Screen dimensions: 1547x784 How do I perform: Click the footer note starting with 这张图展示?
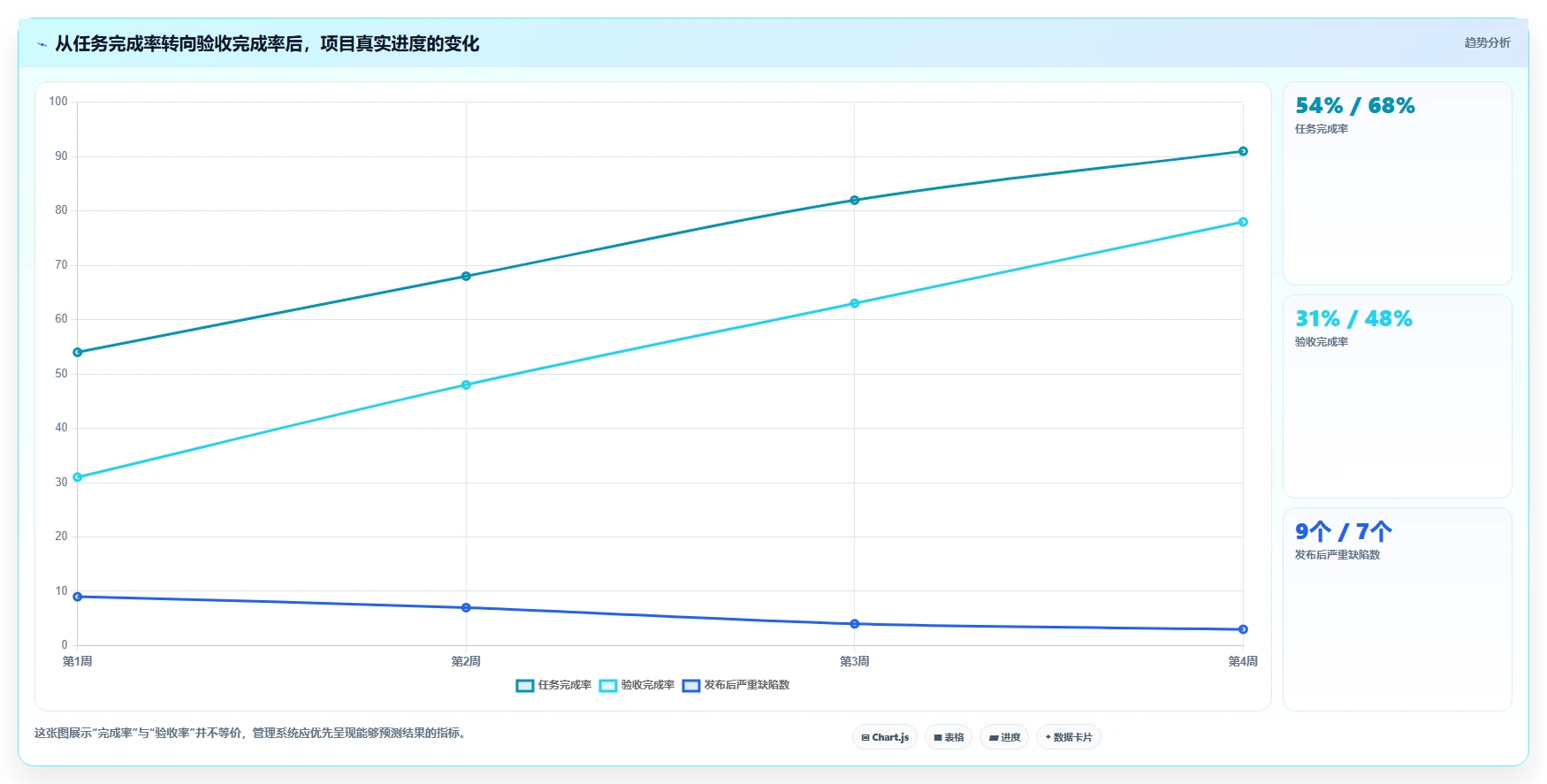pos(251,733)
